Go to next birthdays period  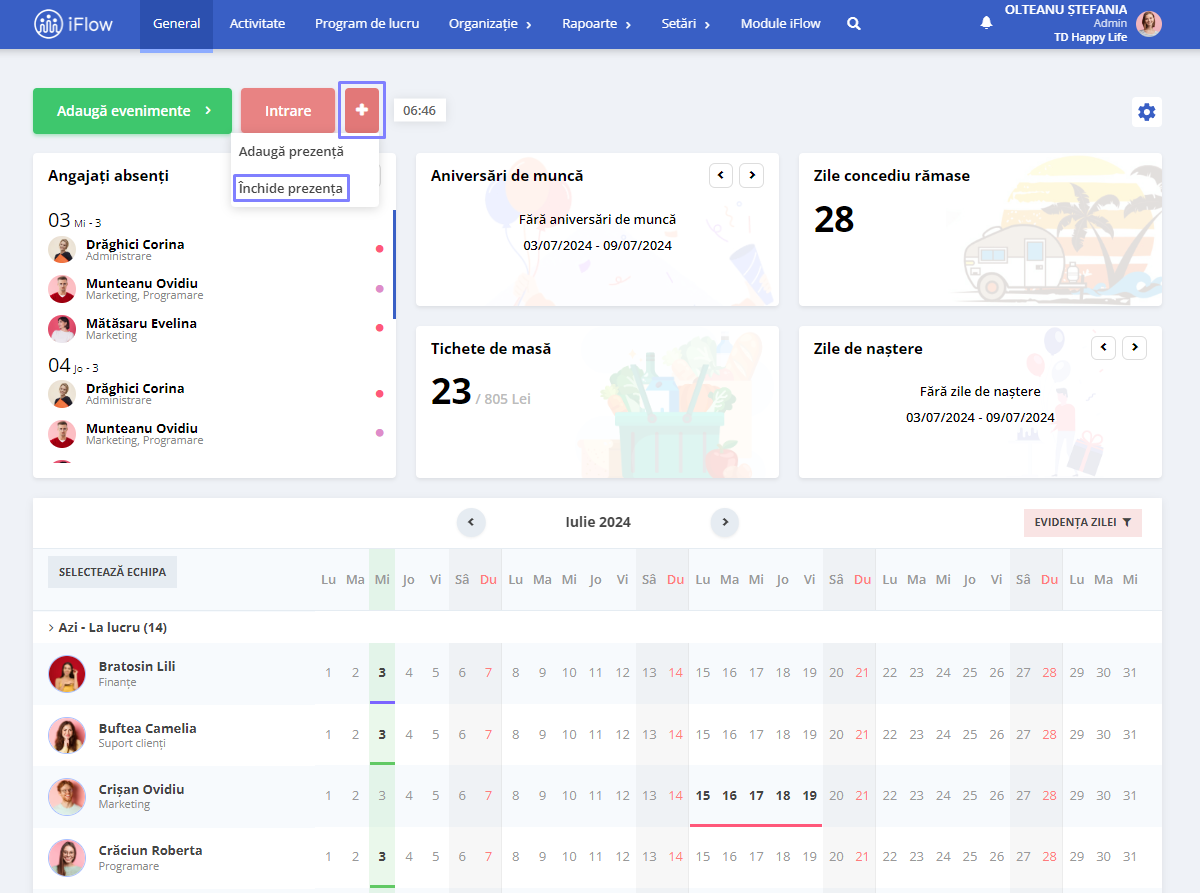click(x=1134, y=348)
